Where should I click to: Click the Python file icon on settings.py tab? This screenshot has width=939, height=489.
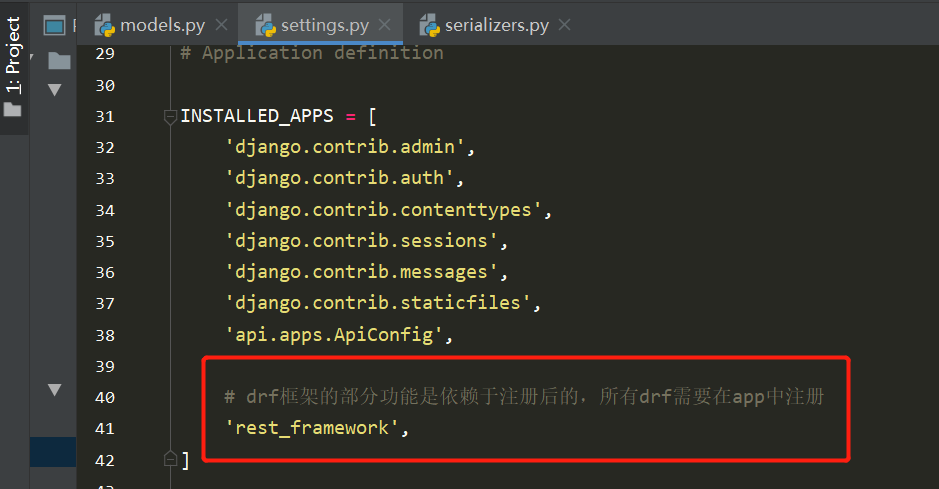coord(265,26)
